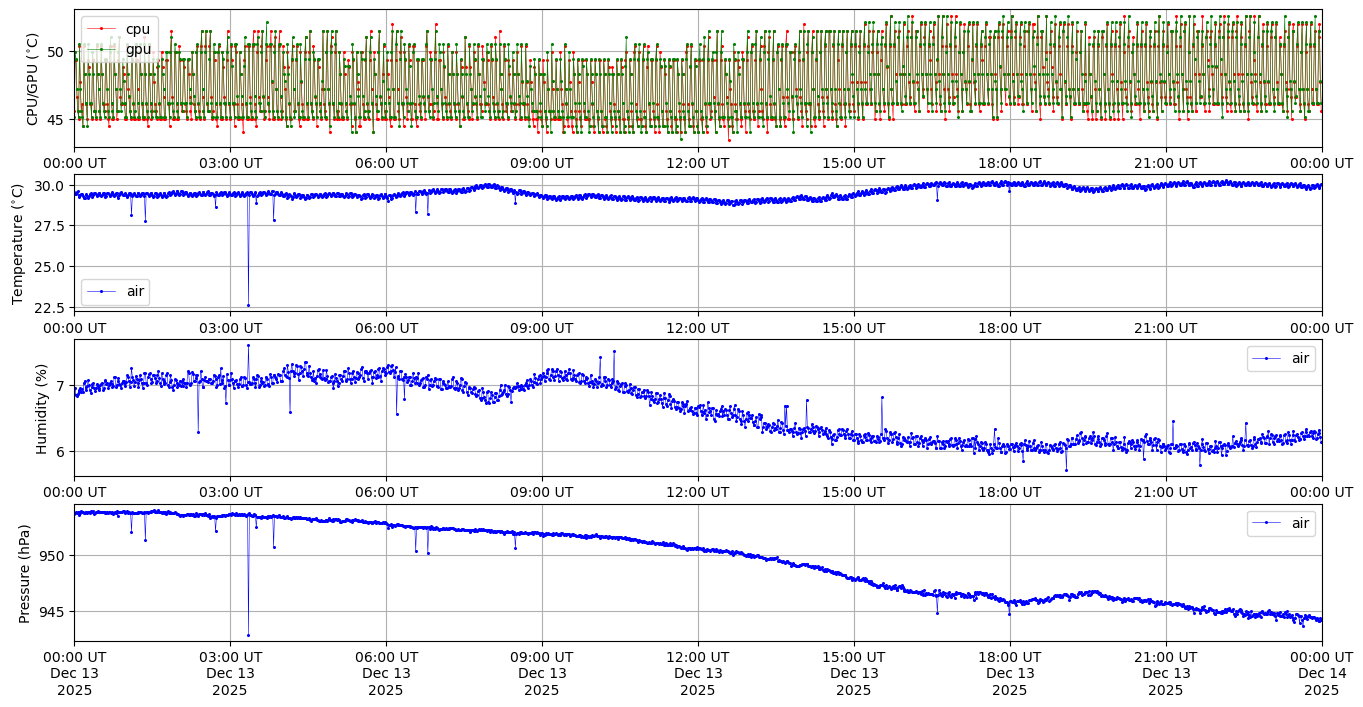Select the 'gpu' legend text label
1363x707 pixels.
138,49
